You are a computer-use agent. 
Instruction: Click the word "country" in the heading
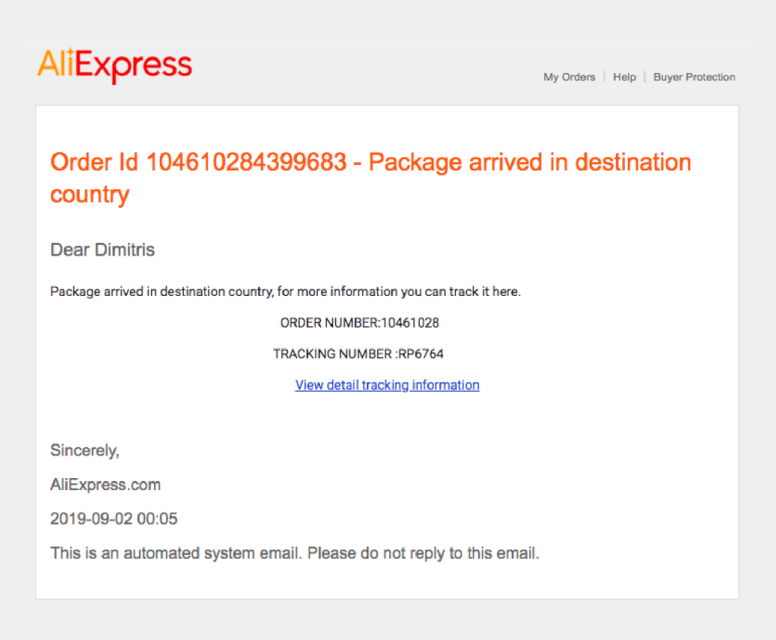[x=90, y=194]
